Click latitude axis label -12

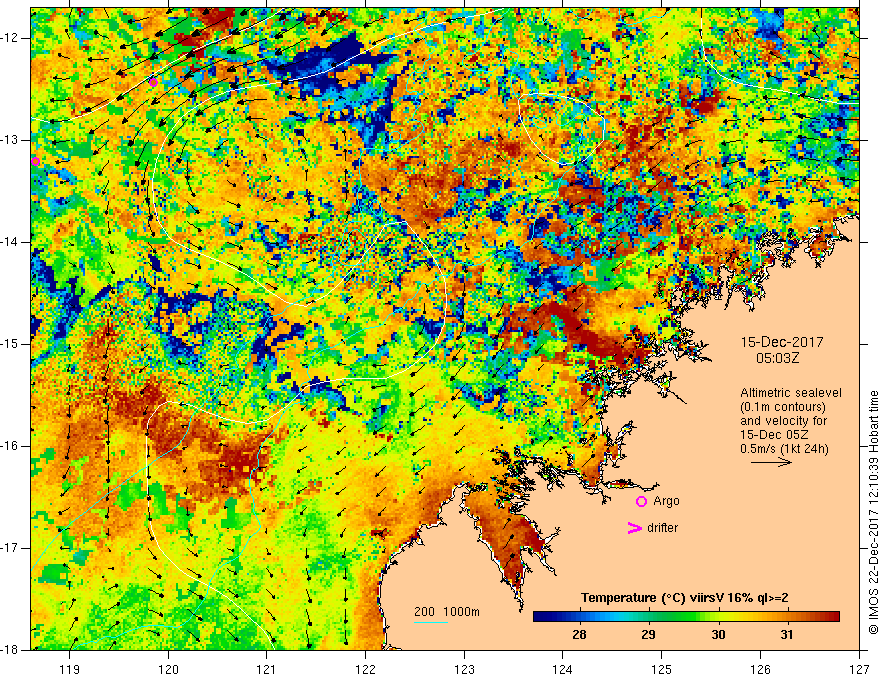tap(10, 38)
